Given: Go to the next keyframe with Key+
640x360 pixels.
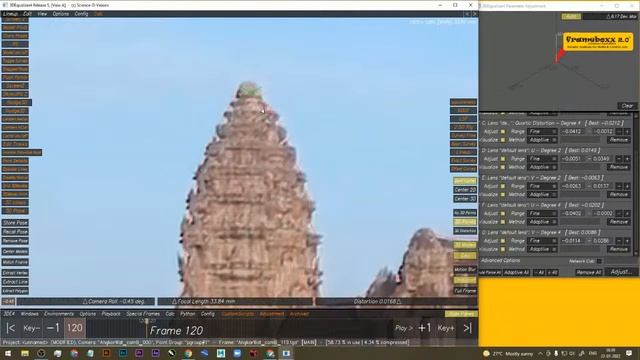Looking at the screenshot, I should (x=446, y=328).
